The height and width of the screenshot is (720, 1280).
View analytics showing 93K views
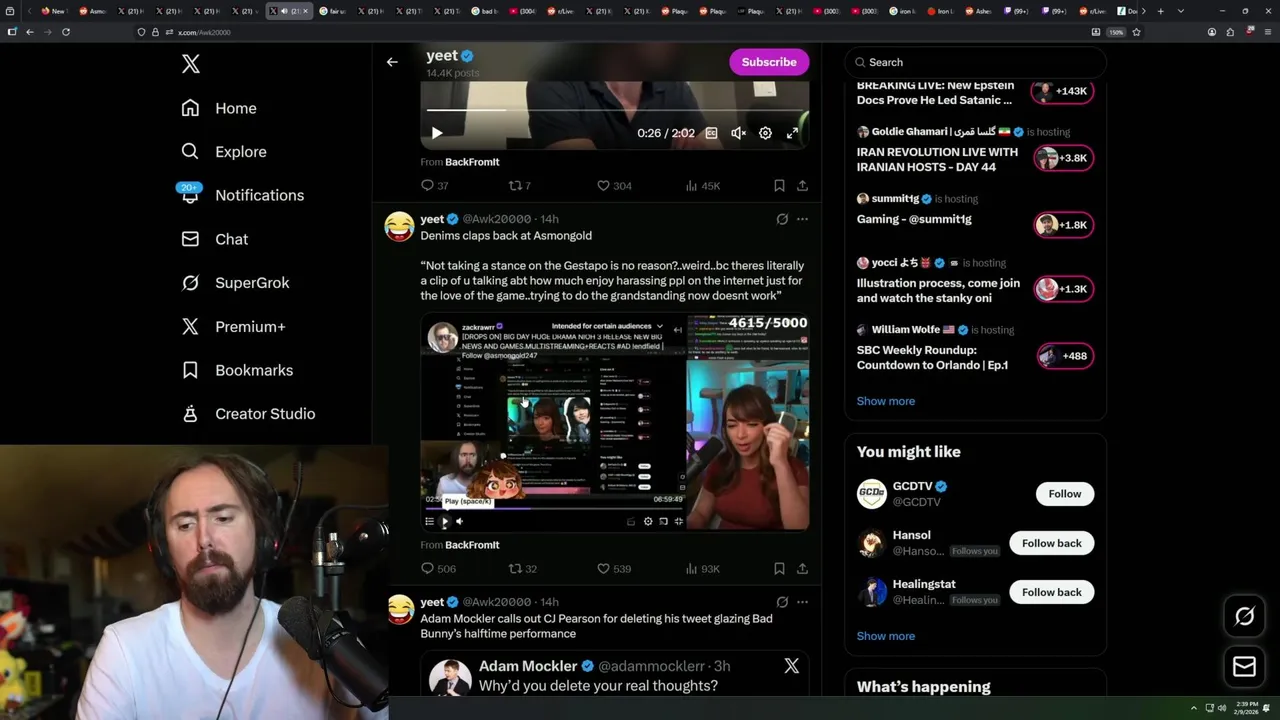[703, 569]
